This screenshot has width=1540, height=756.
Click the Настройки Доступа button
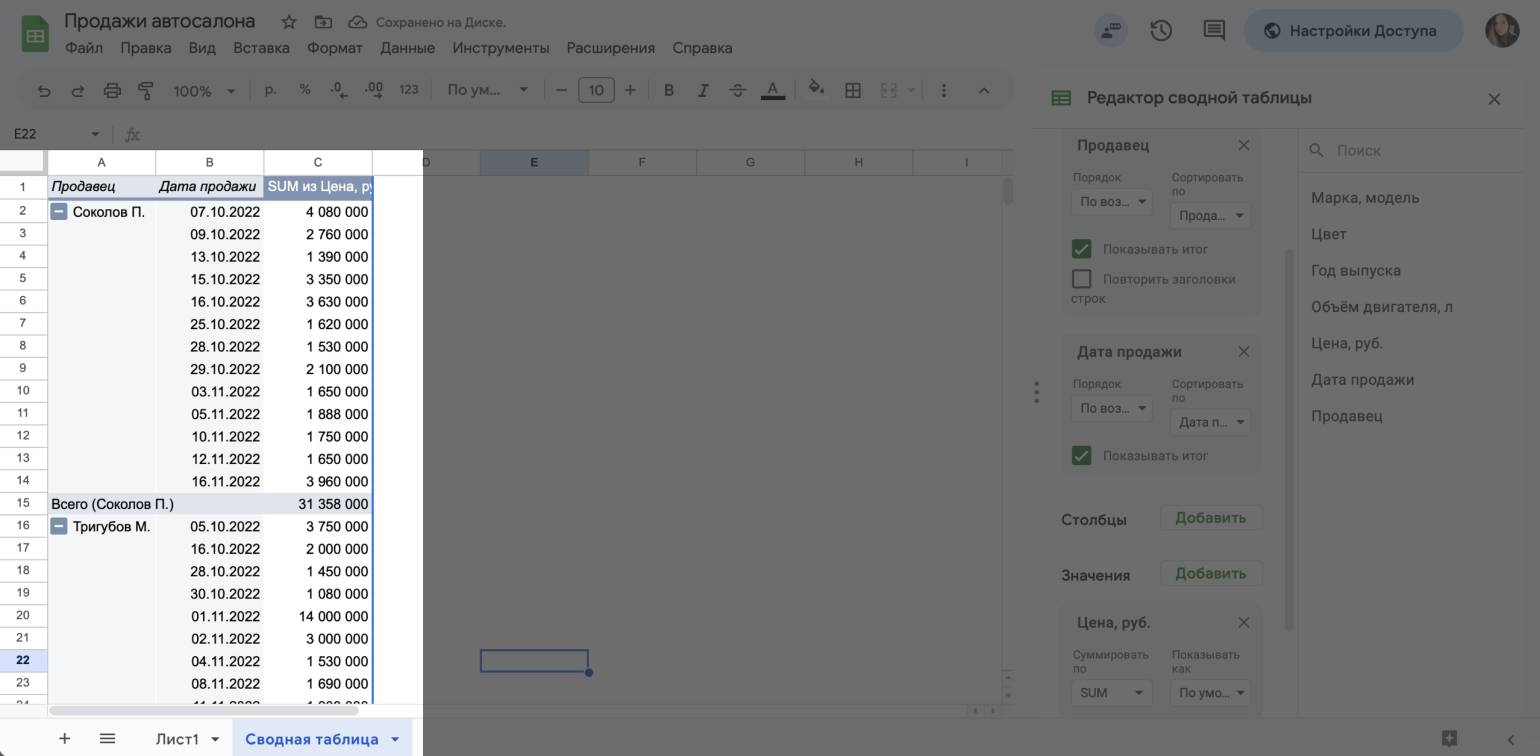(1352, 31)
